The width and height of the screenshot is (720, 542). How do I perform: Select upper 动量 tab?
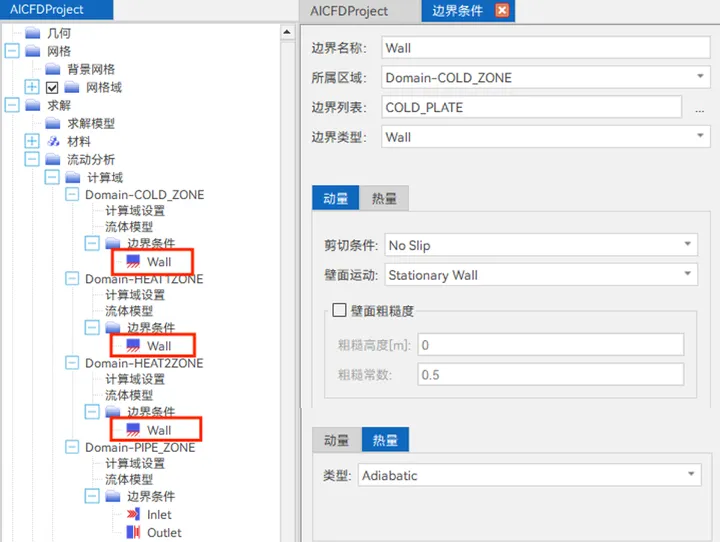[336, 198]
